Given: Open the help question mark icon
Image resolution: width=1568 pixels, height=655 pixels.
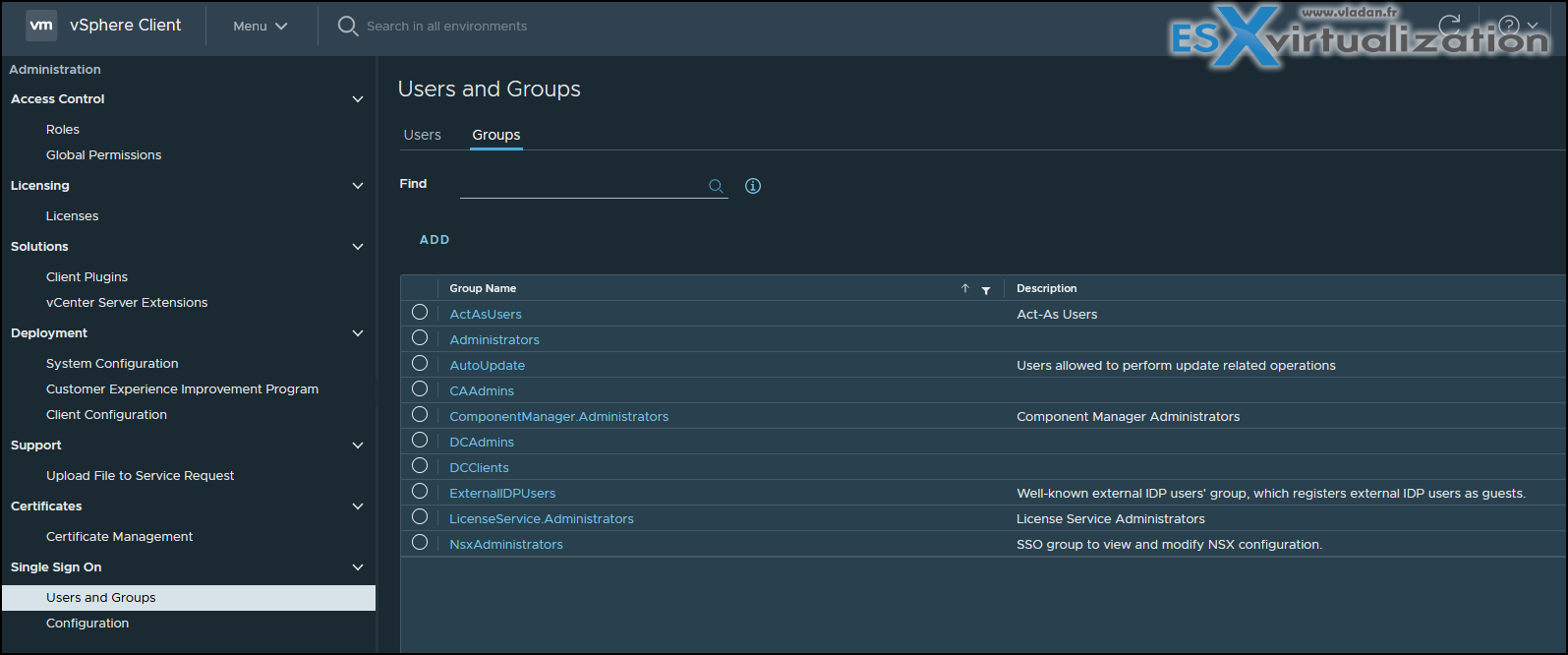Looking at the screenshot, I should pos(1509,26).
